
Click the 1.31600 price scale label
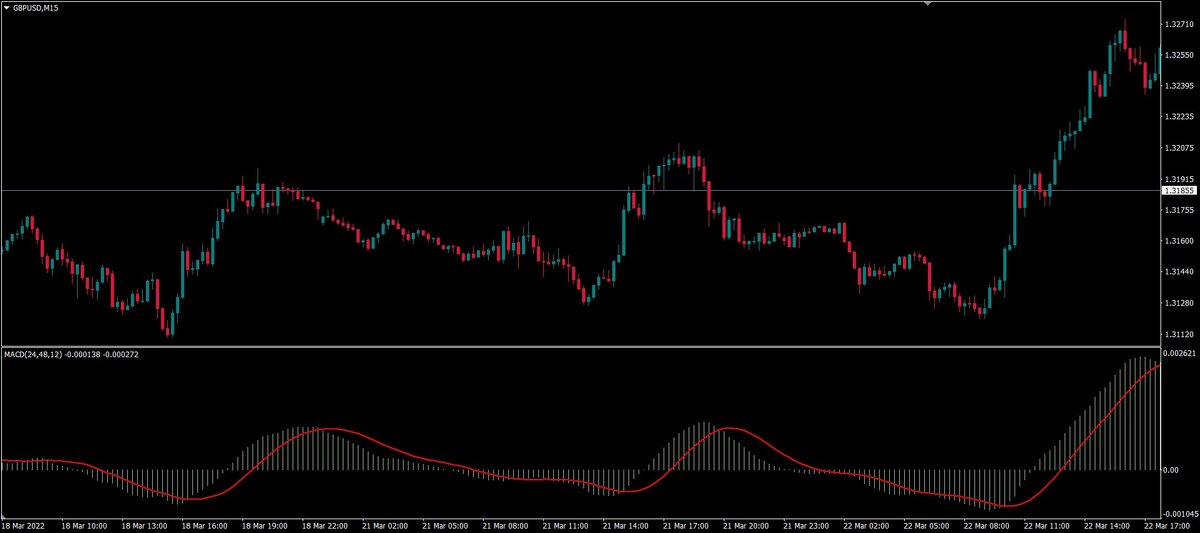tap(1178, 241)
